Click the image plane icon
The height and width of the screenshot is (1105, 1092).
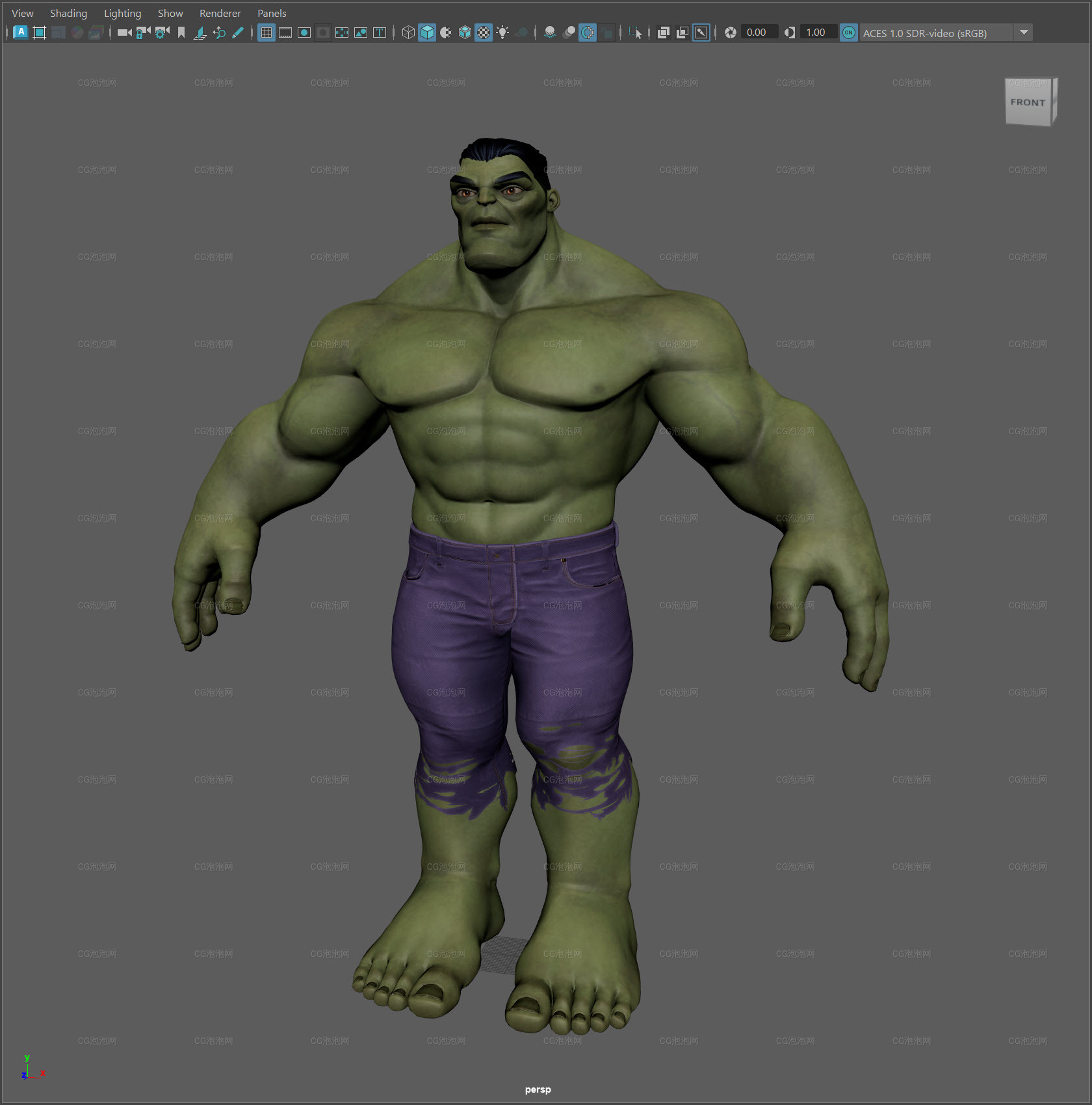point(200,32)
